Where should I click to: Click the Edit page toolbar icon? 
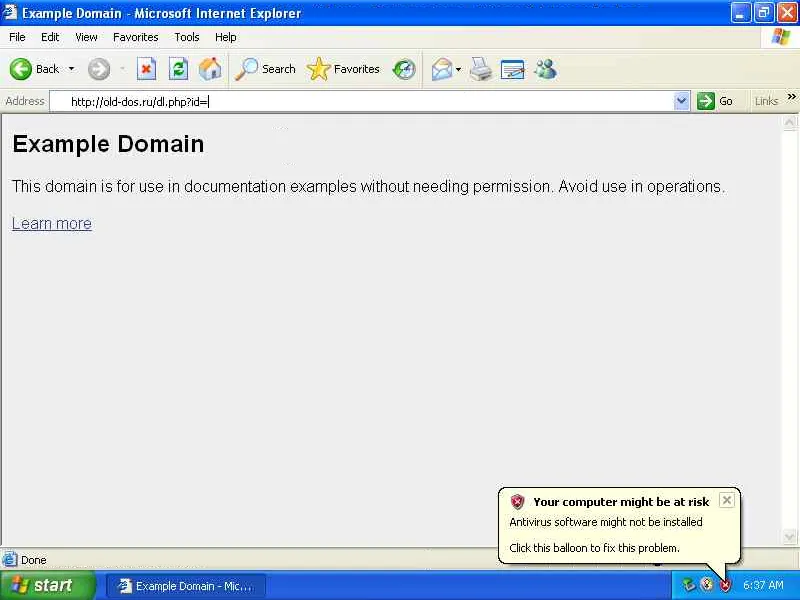pyautogui.click(x=513, y=69)
